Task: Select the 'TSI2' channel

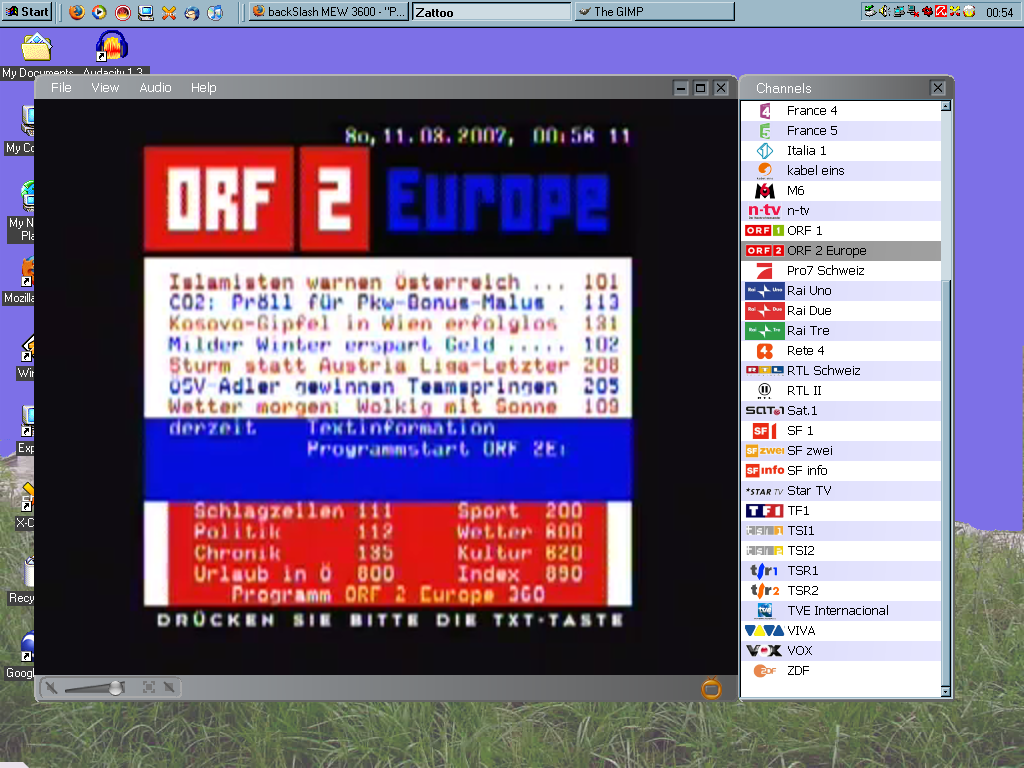Action: (x=841, y=551)
